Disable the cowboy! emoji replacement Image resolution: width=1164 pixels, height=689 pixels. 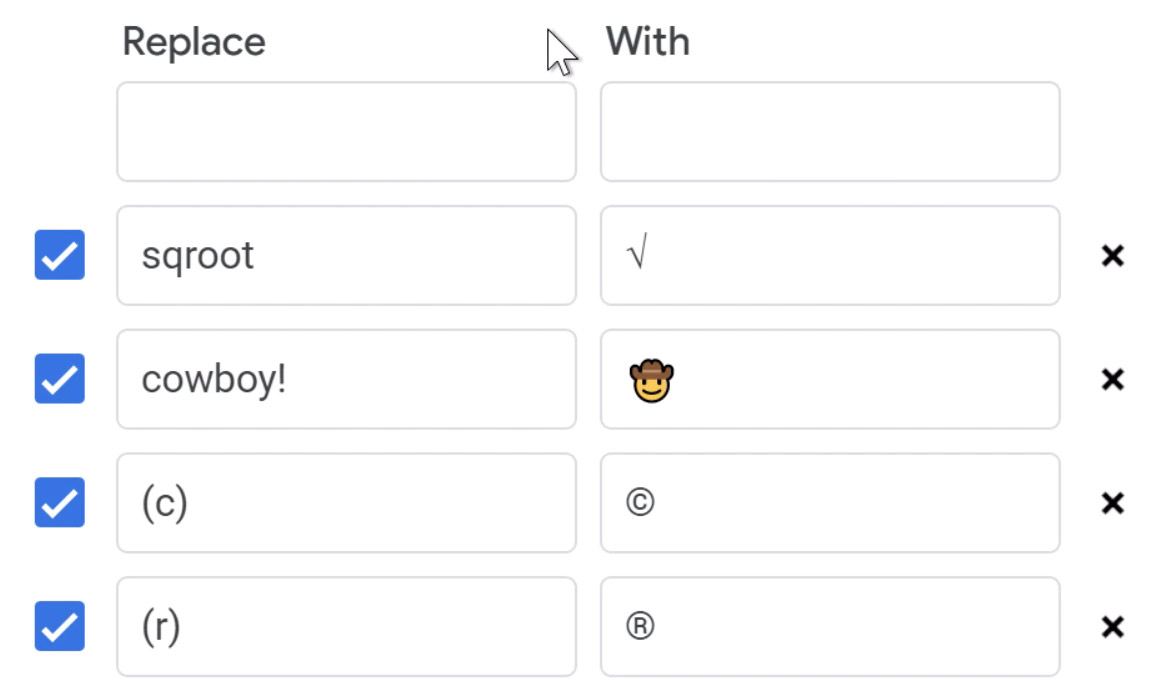pyautogui.click(x=59, y=380)
